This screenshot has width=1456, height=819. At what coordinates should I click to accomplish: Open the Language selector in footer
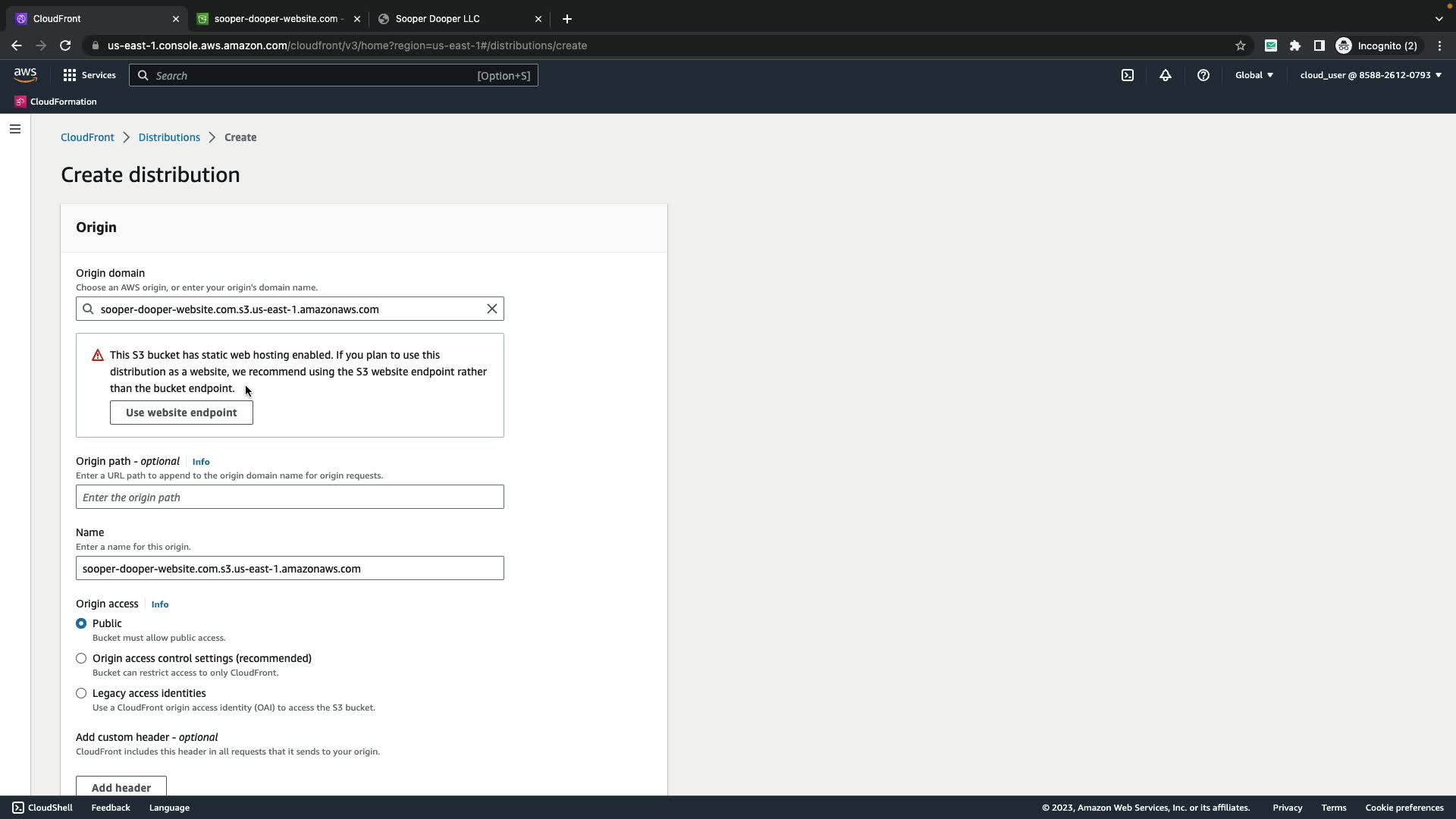click(x=169, y=808)
